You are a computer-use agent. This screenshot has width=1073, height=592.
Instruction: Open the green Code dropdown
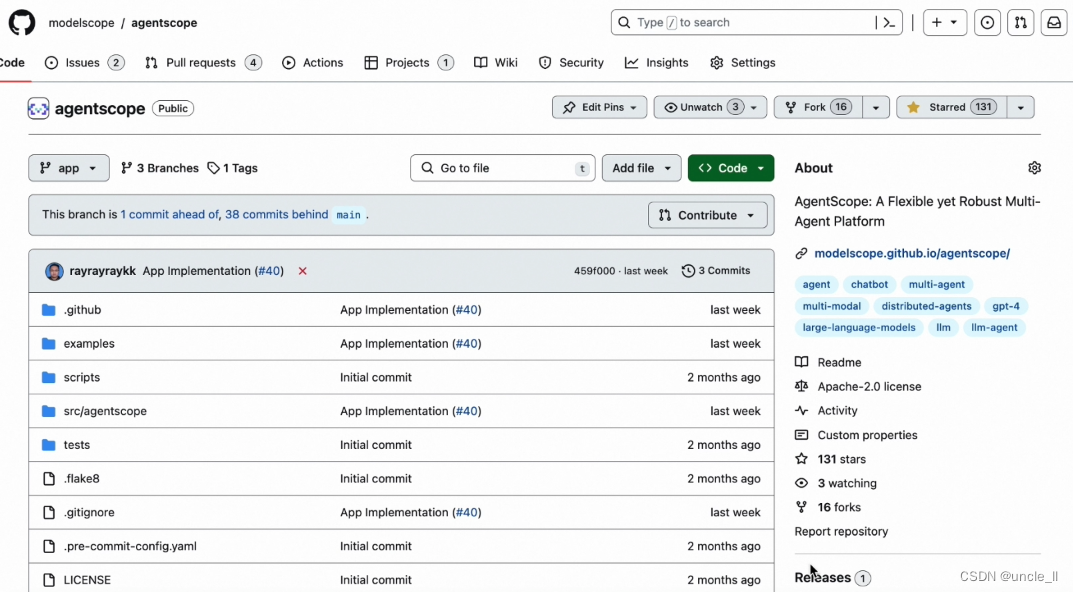point(731,168)
